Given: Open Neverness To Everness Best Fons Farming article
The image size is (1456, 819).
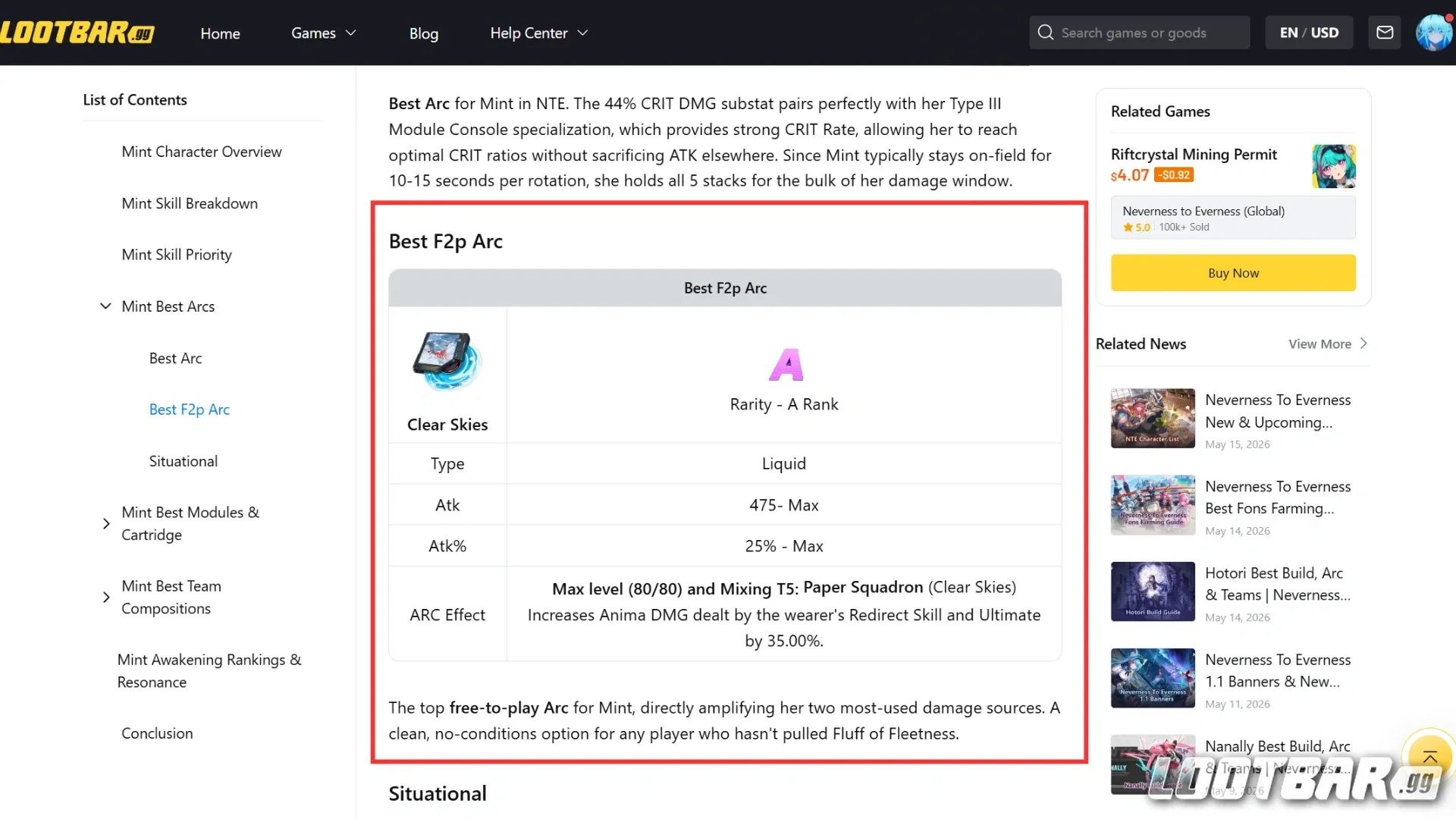Looking at the screenshot, I should point(1278,497).
